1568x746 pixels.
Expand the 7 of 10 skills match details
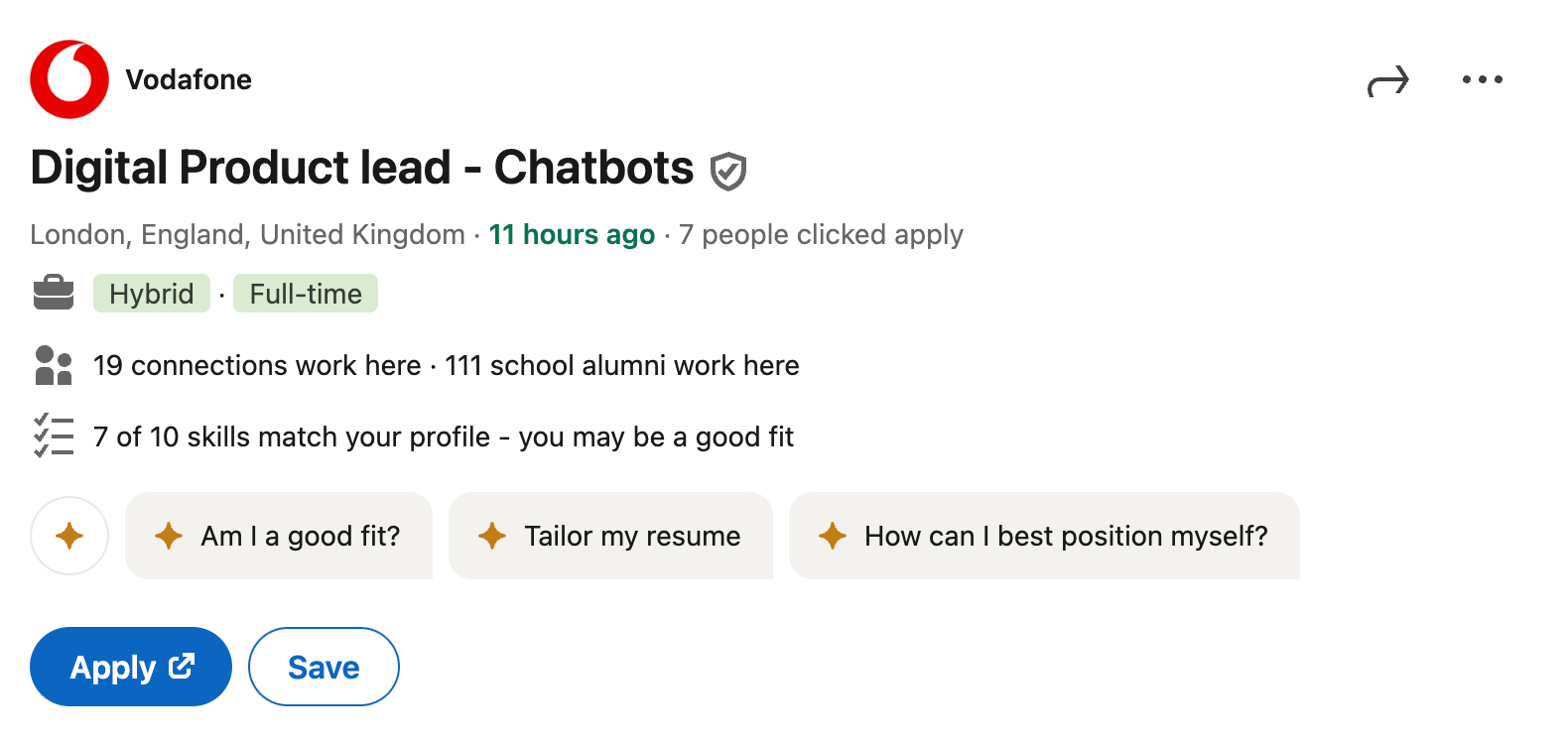tap(443, 436)
